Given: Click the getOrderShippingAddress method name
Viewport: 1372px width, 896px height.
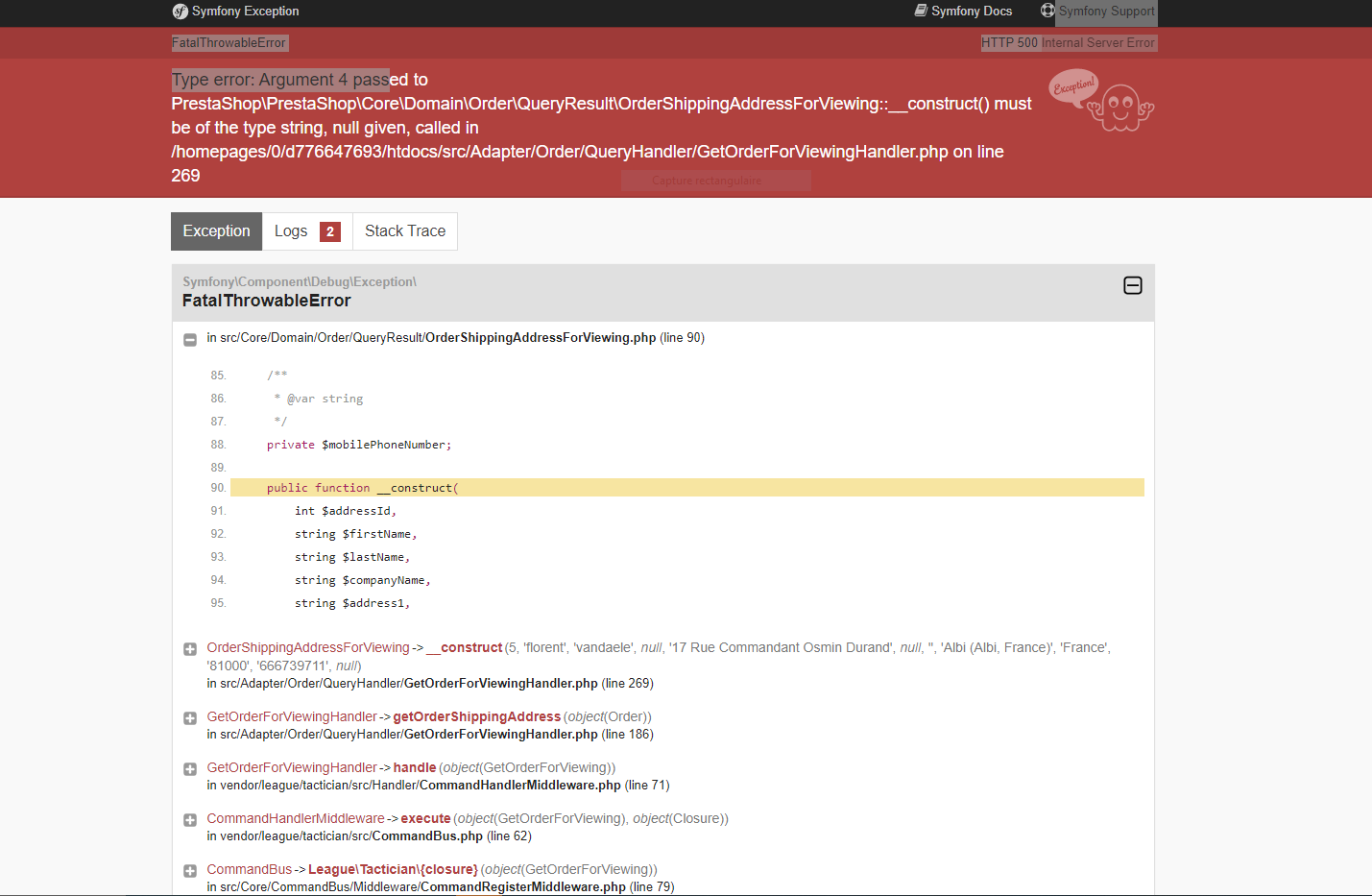Looking at the screenshot, I should pos(477,717).
